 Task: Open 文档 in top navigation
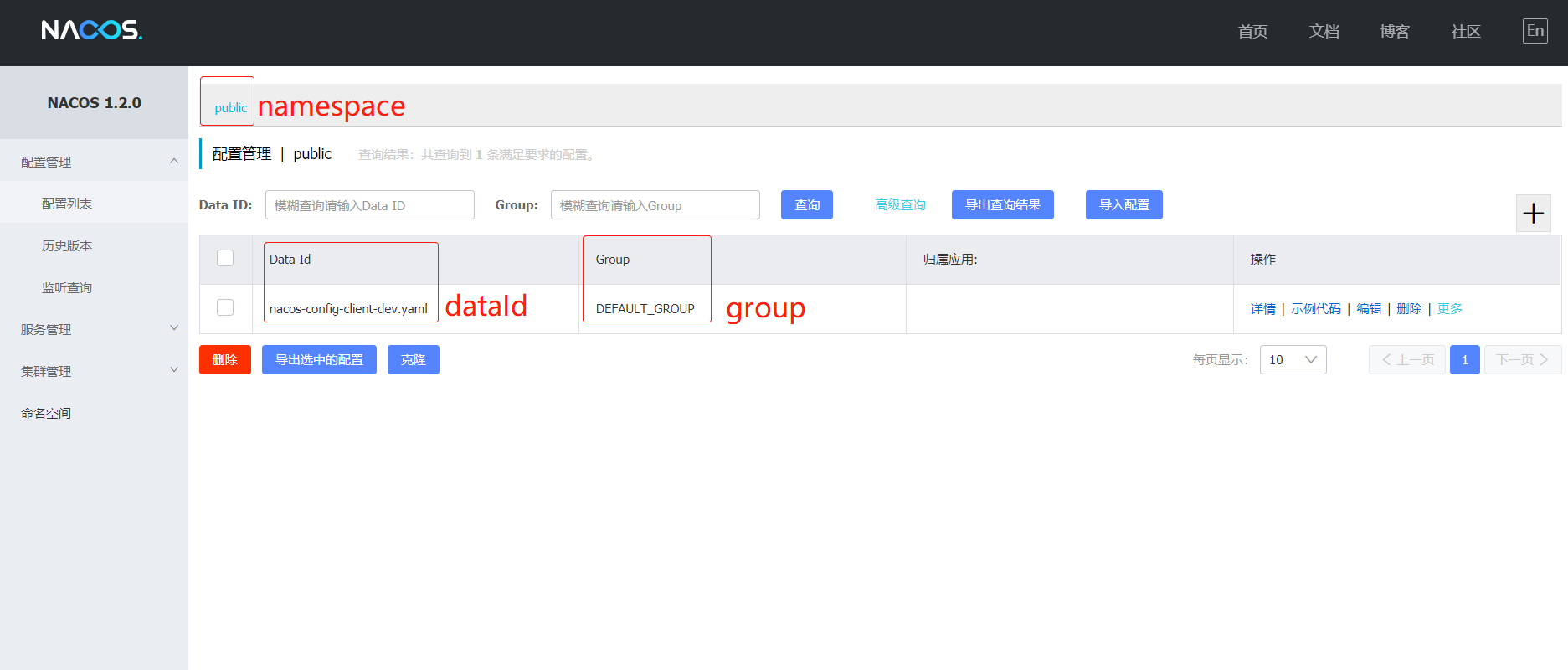tap(1324, 32)
